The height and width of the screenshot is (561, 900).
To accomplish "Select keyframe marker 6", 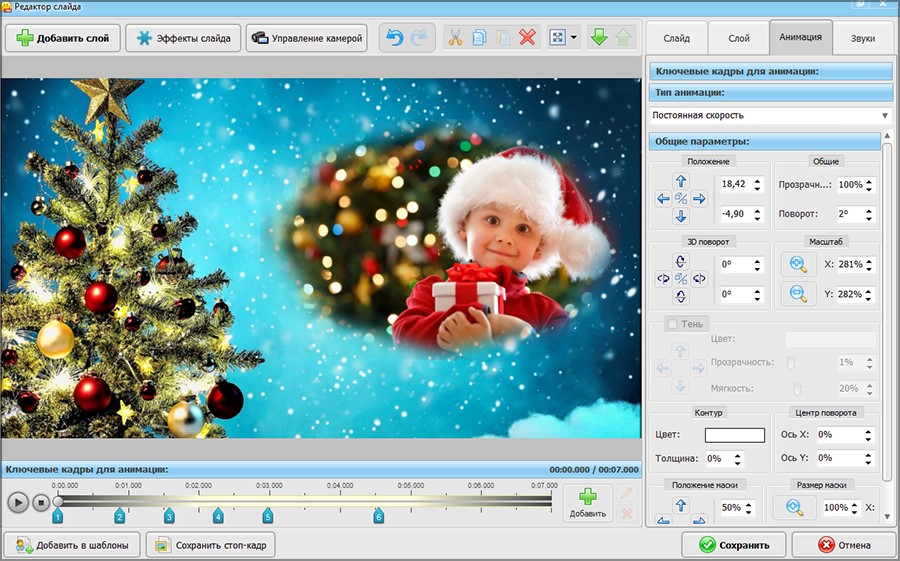I will (378, 516).
